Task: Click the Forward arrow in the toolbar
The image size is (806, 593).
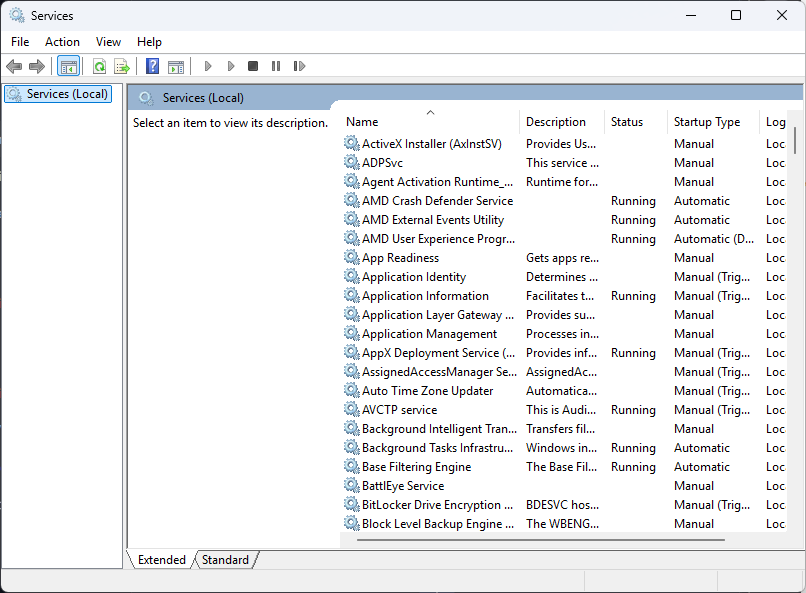Action: (x=37, y=66)
